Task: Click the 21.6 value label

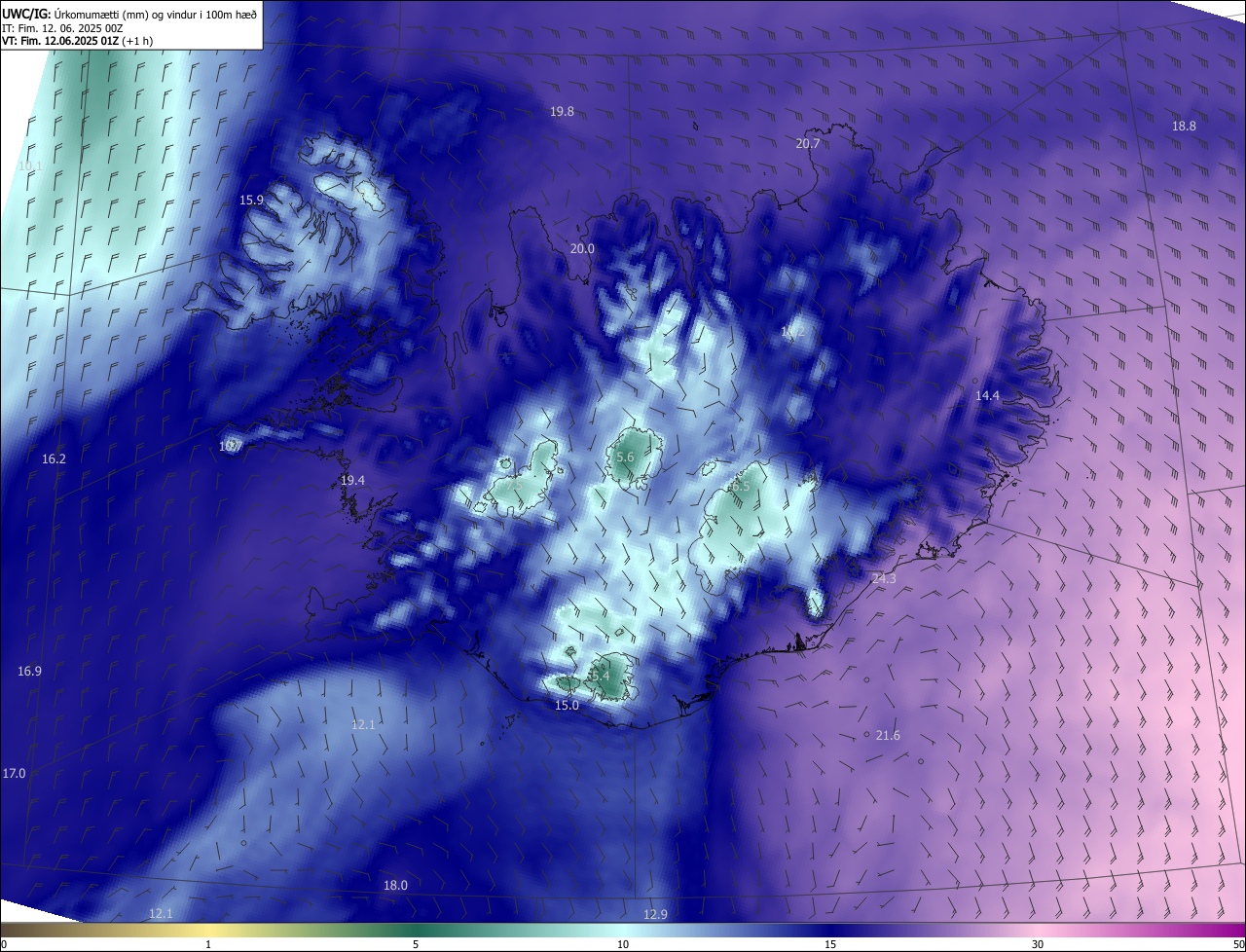Action: (x=888, y=736)
